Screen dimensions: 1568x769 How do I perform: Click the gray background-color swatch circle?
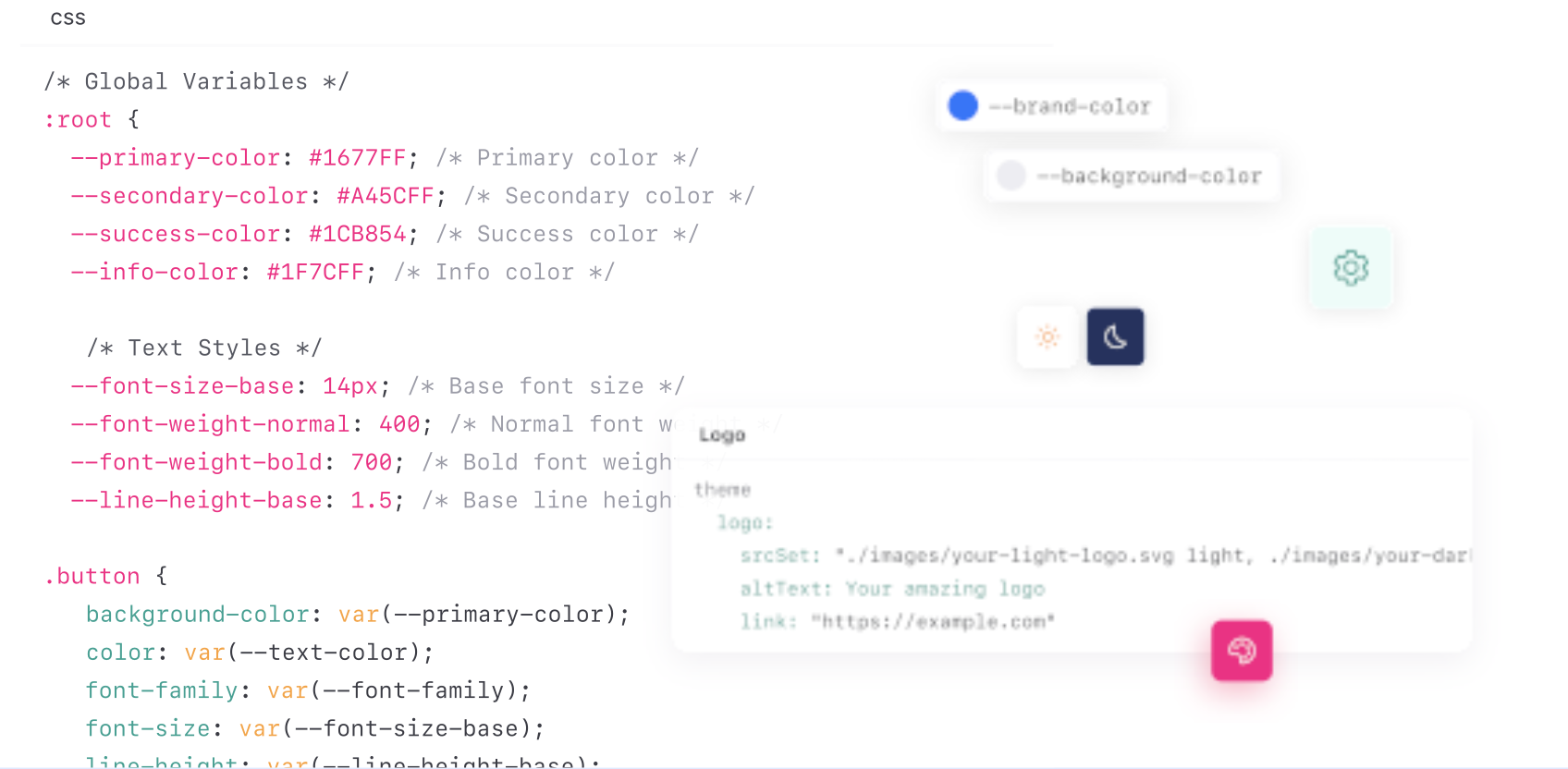click(x=1011, y=175)
